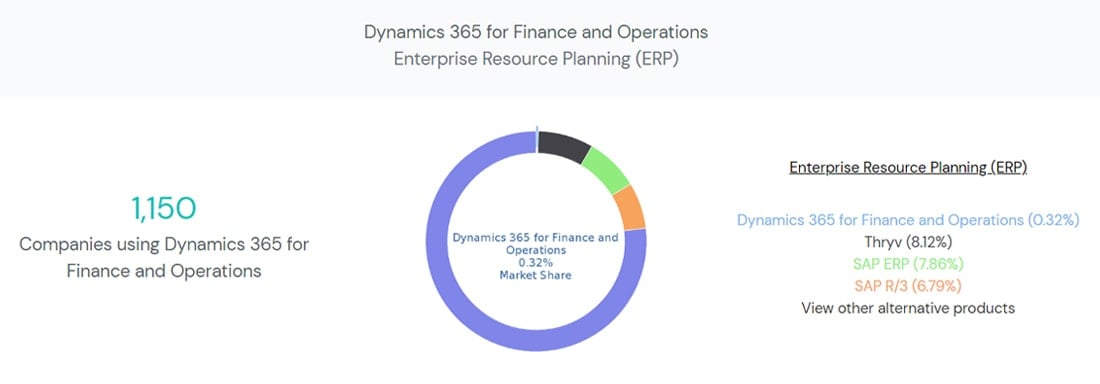Click the dark Thryv segment of the donut chart
This screenshot has width=1100, height=384.
565,147
